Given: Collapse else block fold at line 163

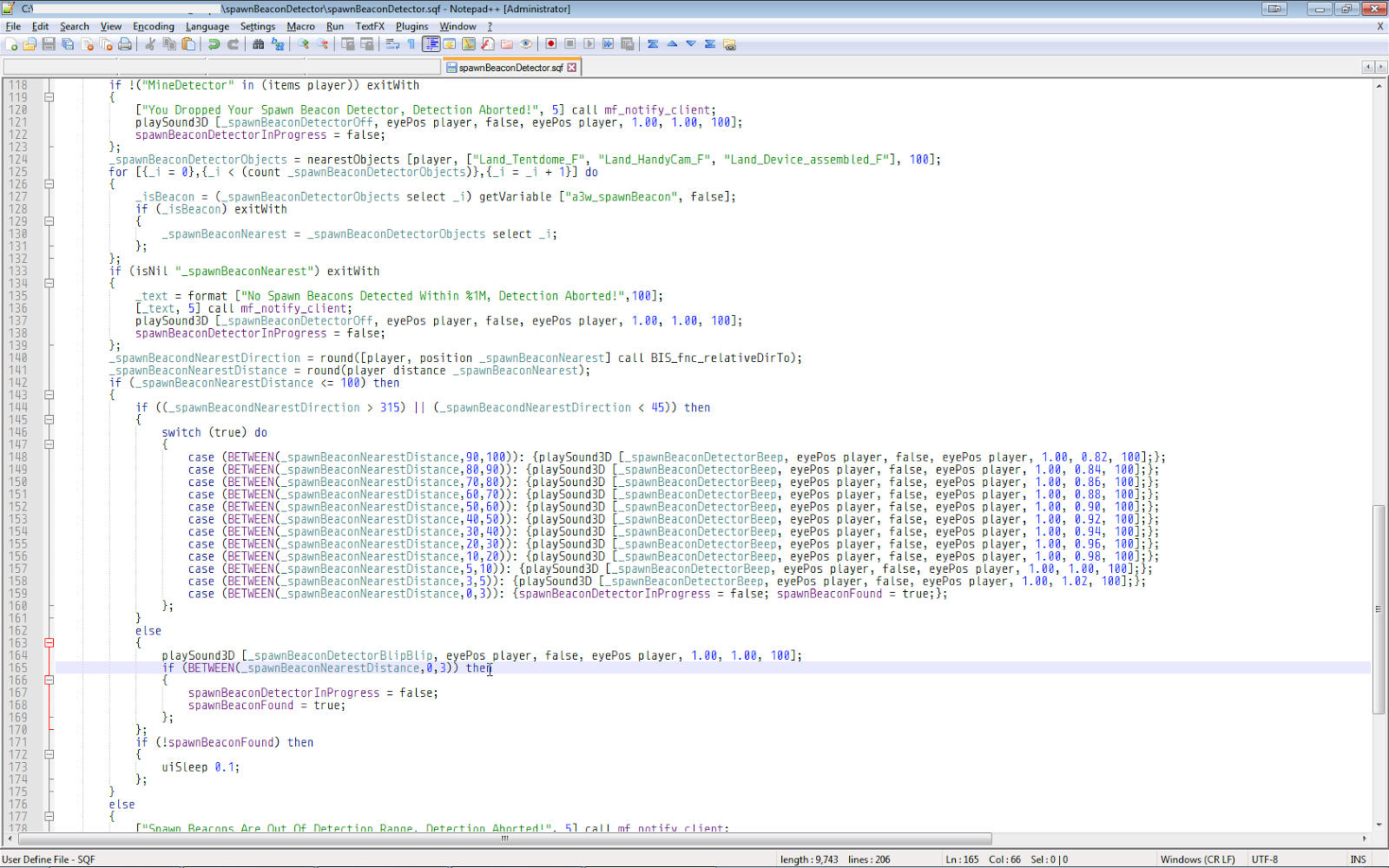Looking at the screenshot, I should tap(49, 643).
